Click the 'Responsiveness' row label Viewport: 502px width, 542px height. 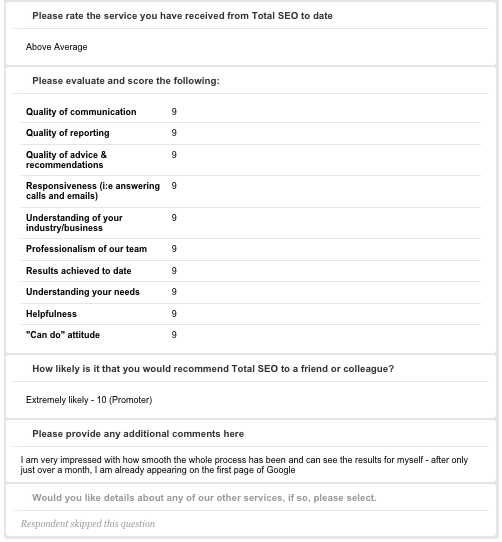click(93, 191)
